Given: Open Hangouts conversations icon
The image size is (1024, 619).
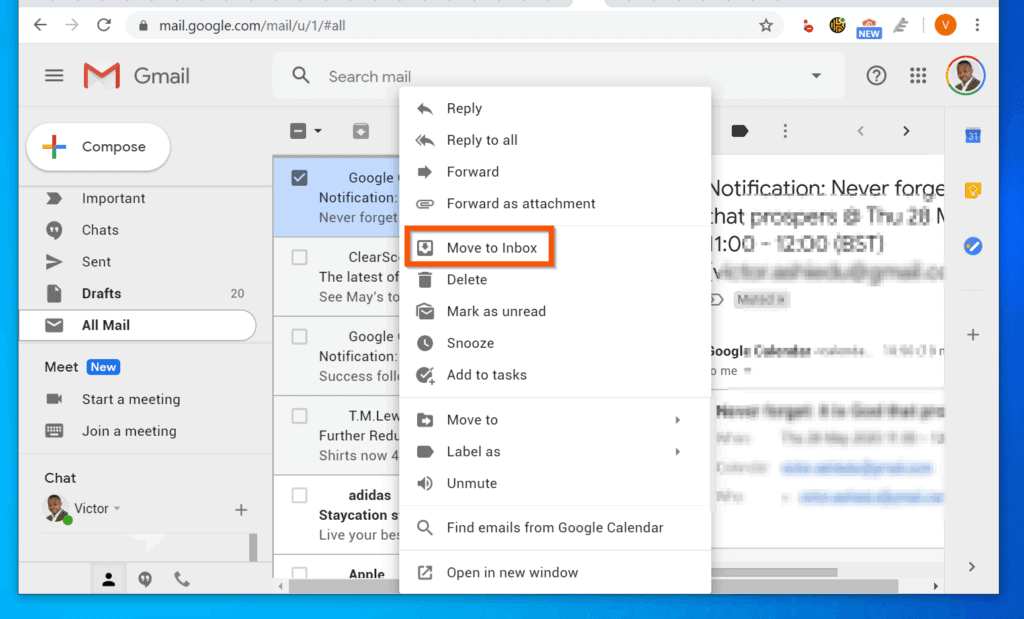Looking at the screenshot, I should pos(145,579).
